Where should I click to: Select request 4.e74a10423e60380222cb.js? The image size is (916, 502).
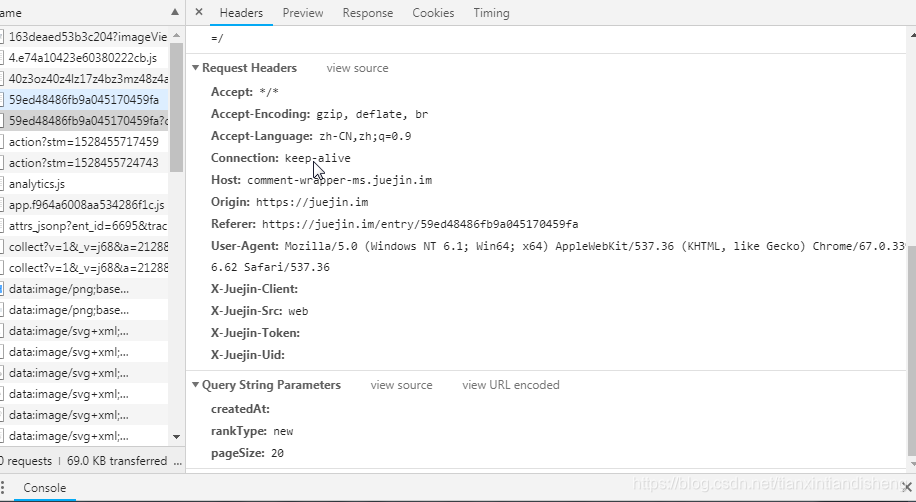83,58
